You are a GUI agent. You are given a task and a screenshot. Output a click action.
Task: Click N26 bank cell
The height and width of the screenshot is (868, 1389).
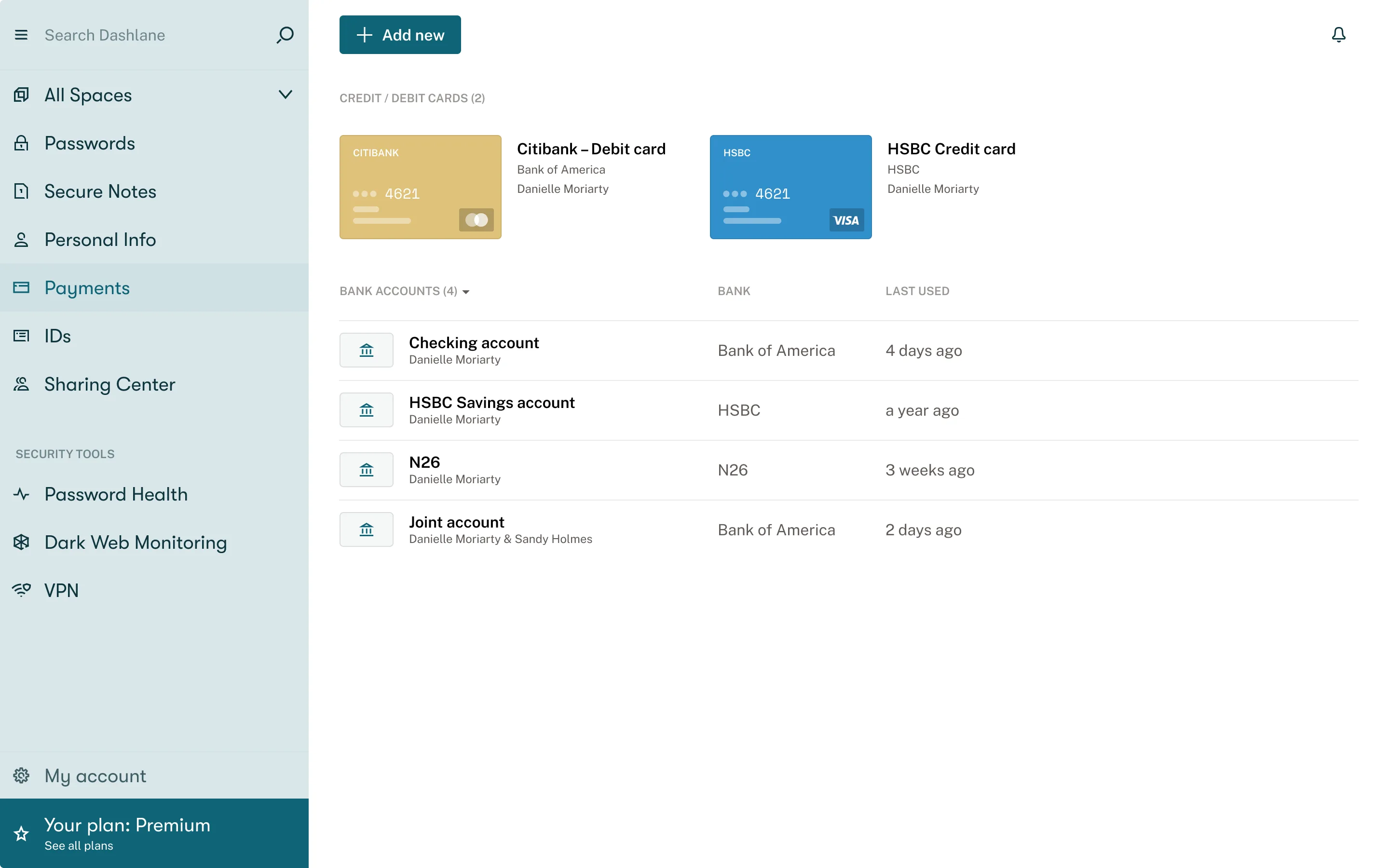pyautogui.click(x=733, y=470)
